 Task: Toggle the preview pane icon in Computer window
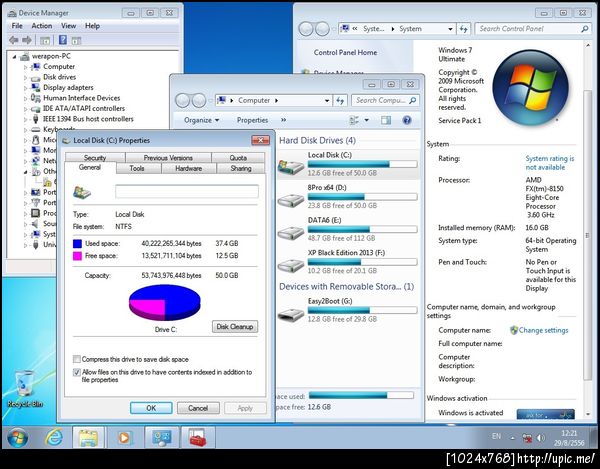click(386, 121)
